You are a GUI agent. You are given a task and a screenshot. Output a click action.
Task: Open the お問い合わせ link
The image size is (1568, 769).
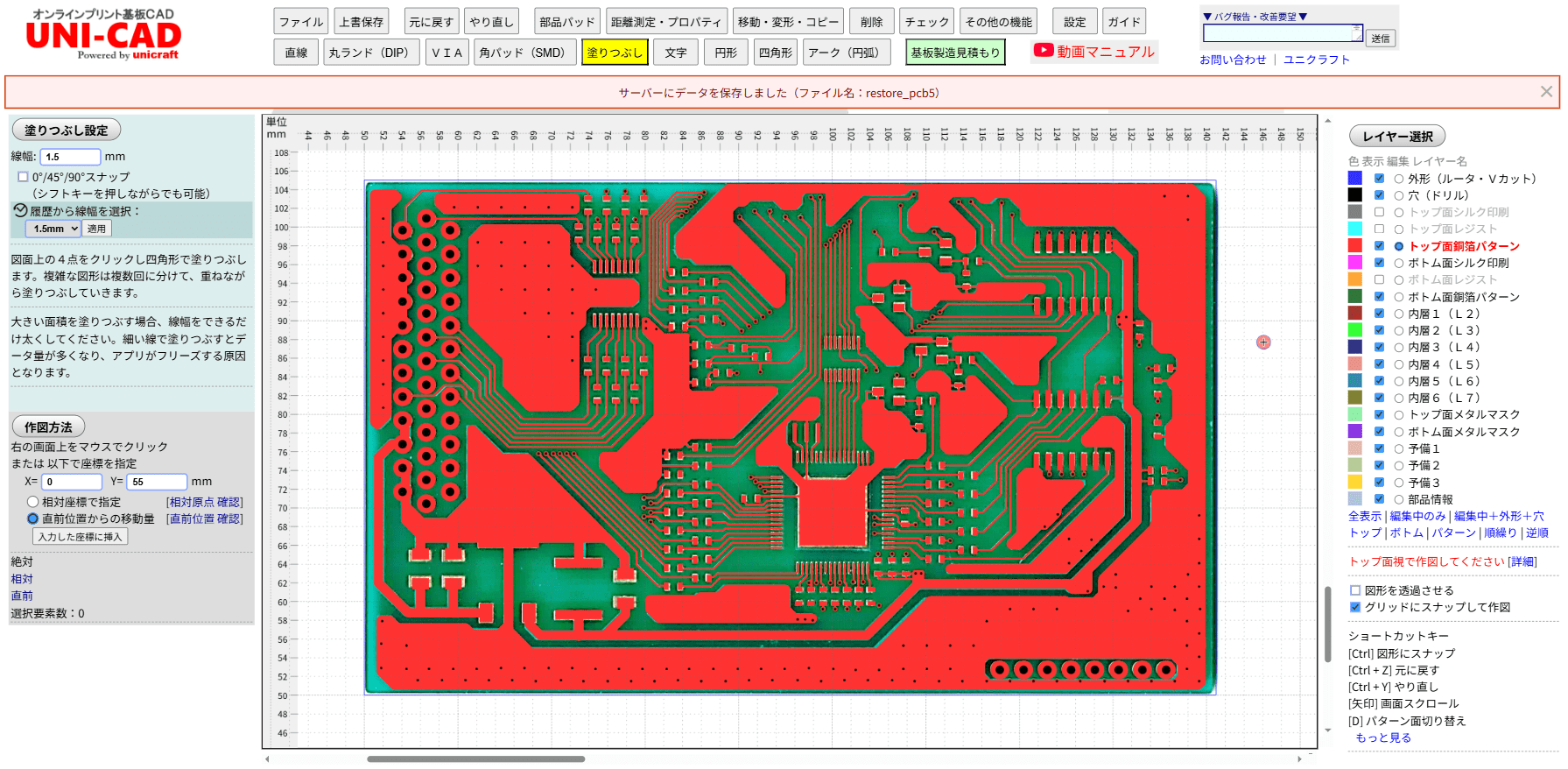1233,60
